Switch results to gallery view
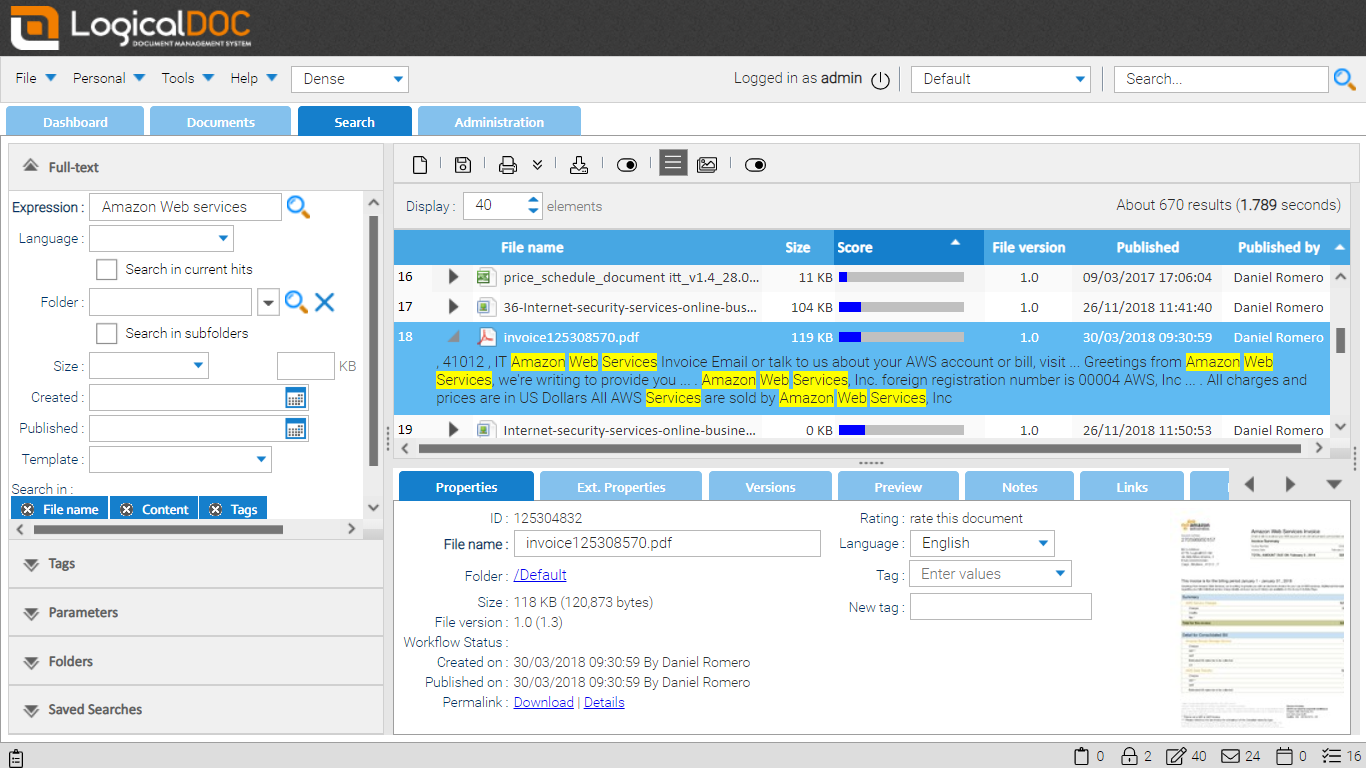1366x768 pixels. (707, 163)
